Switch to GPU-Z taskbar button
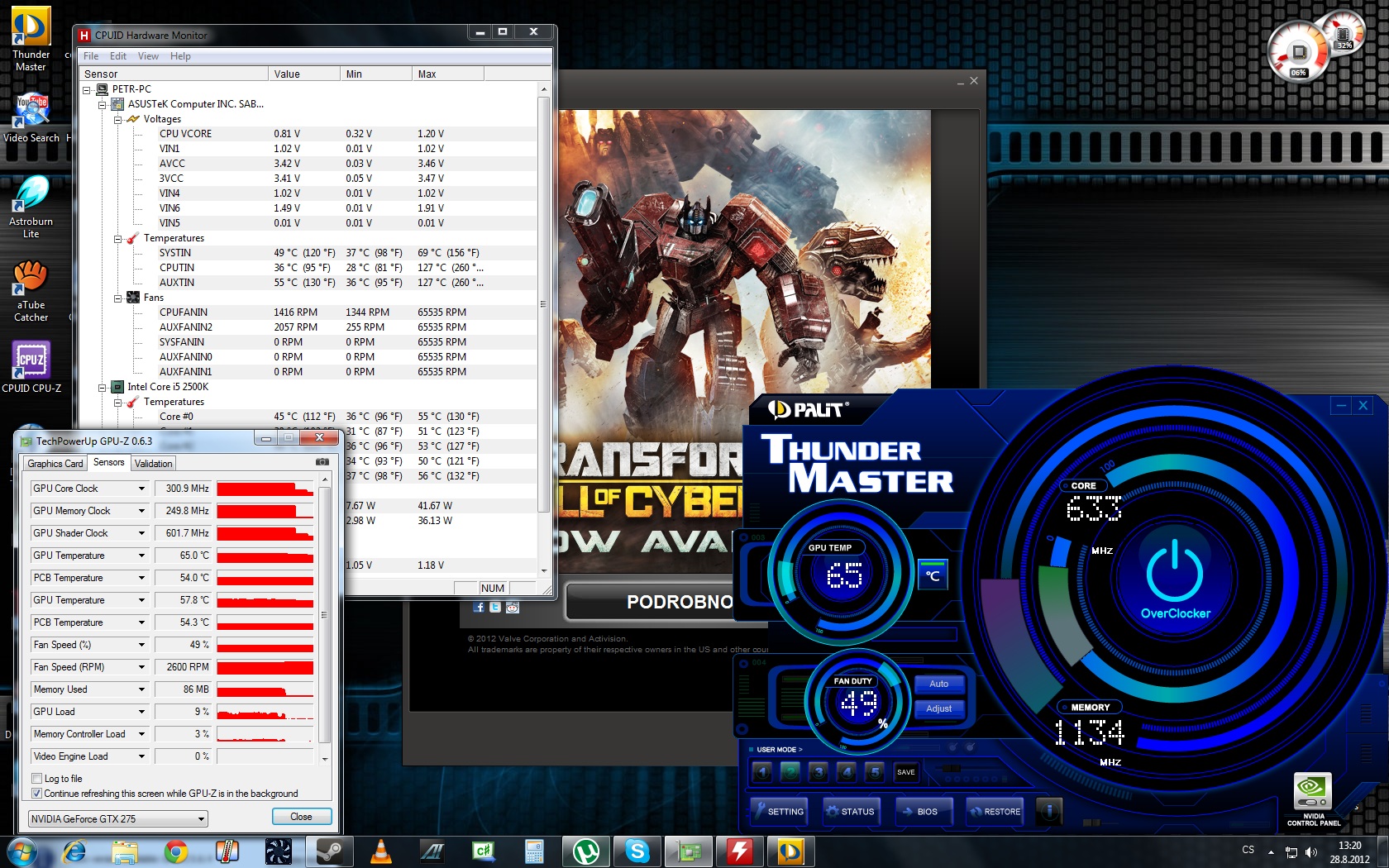Image resolution: width=1389 pixels, height=868 pixels. coord(689,851)
